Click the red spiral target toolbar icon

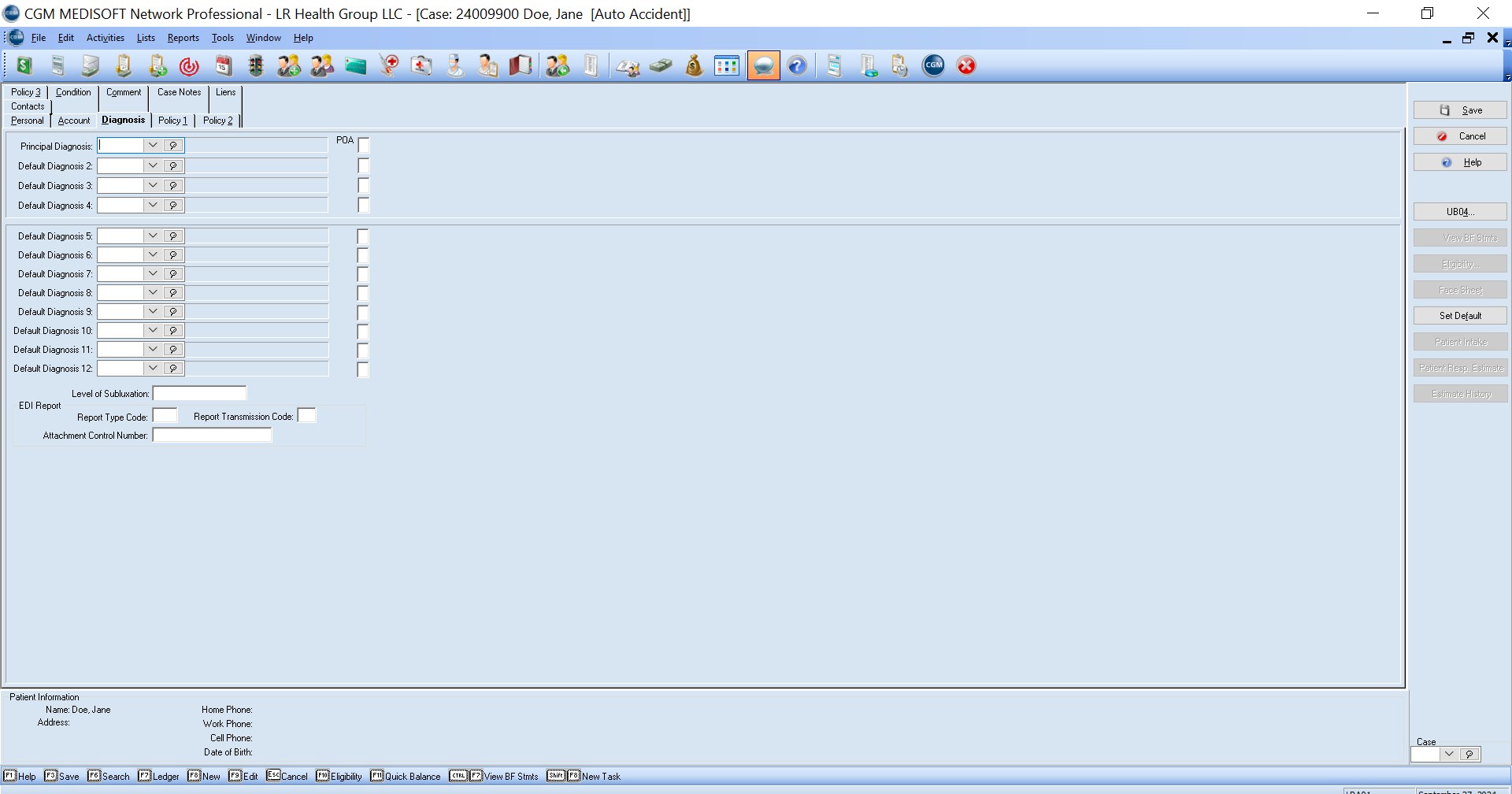pyautogui.click(x=189, y=66)
